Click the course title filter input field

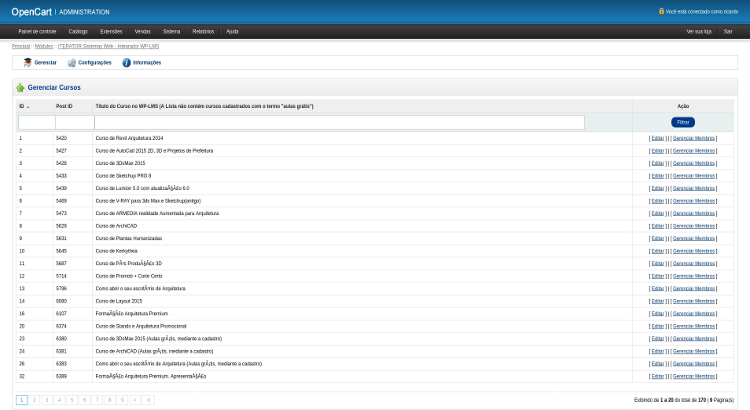pyautogui.click(x=340, y=122)
